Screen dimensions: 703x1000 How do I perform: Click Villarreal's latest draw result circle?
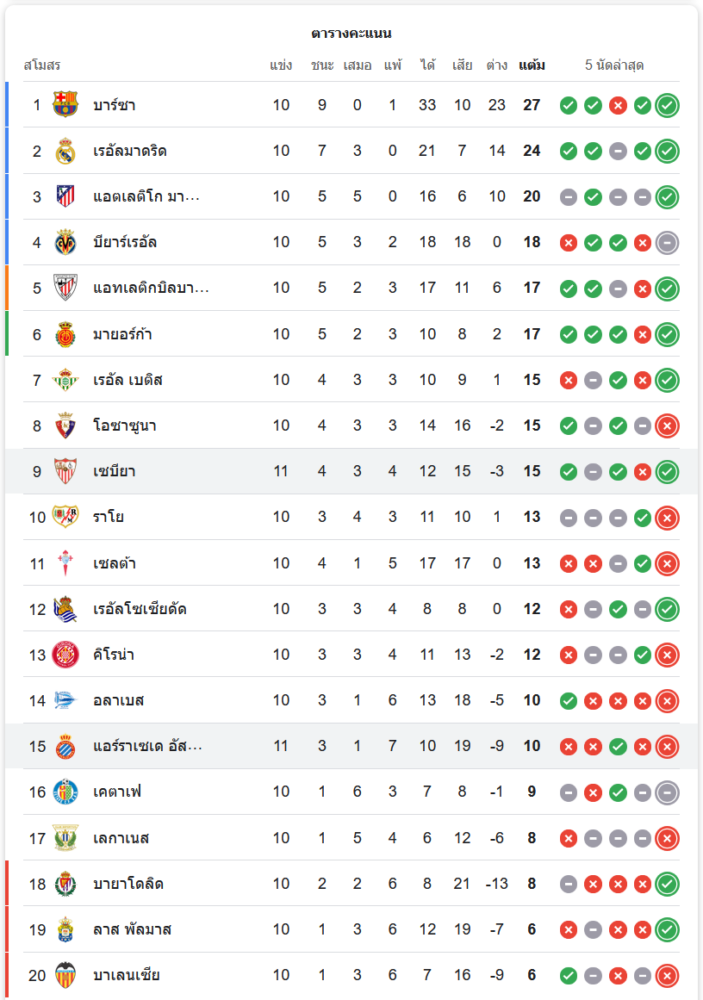click(x=667, y=242)
